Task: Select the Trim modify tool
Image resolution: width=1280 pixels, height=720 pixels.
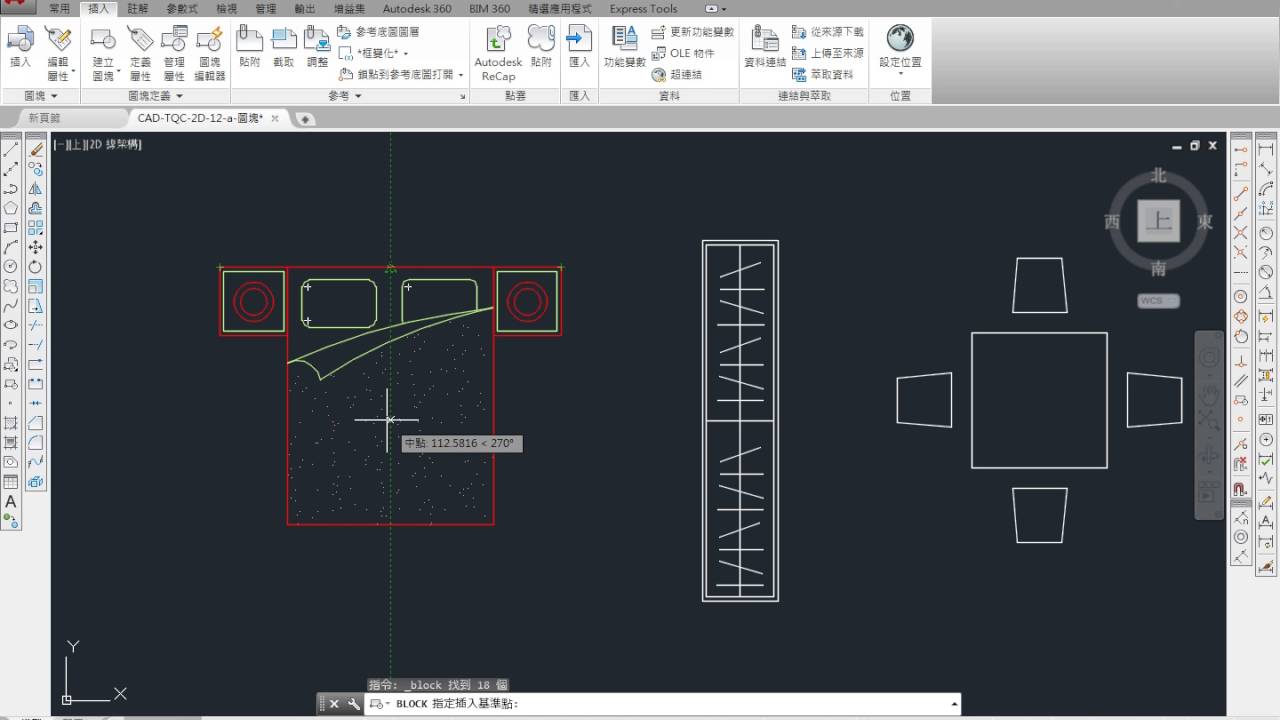Action: coord(36,325)
